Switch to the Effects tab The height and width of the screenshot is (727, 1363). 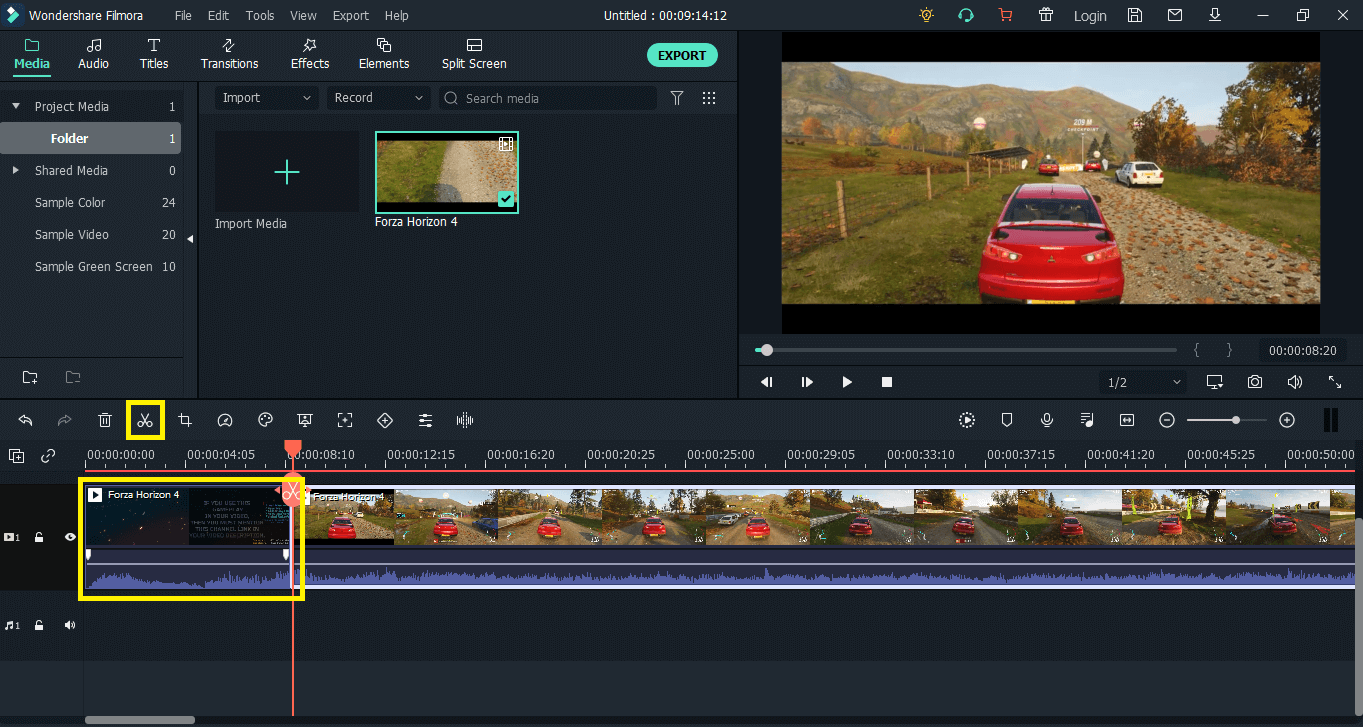(x=310, y=54)
